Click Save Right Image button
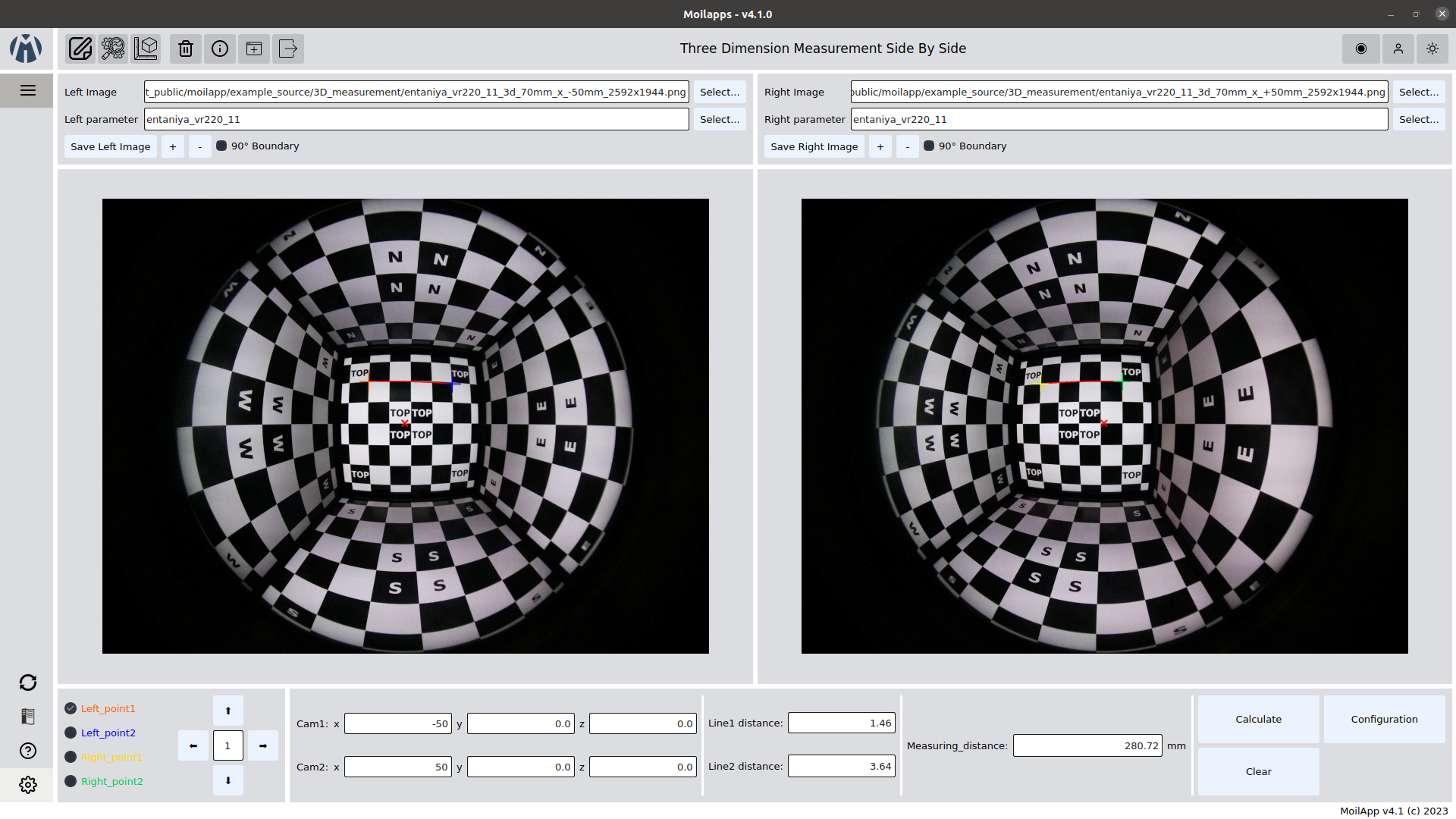Screen dimensions: 1456x819 coord(814,146)
